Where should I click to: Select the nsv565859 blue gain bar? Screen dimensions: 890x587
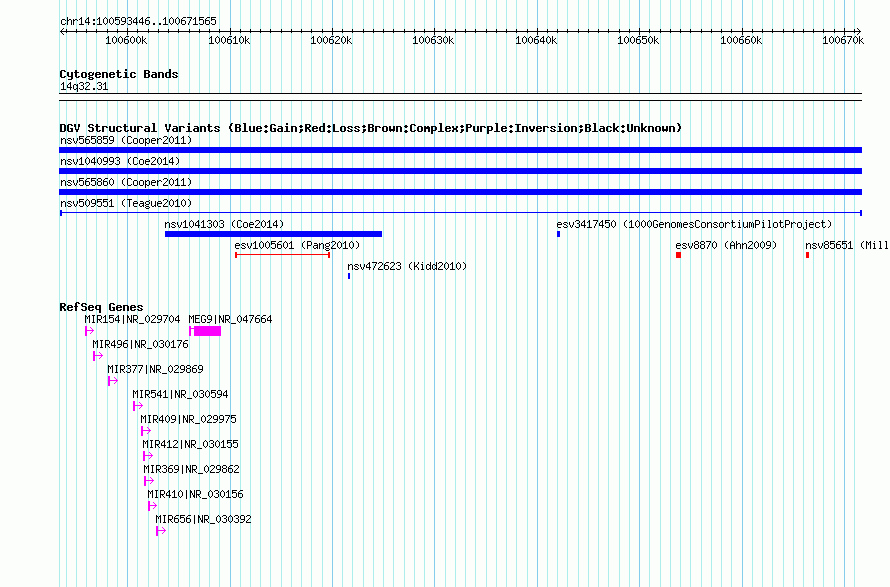460,150
